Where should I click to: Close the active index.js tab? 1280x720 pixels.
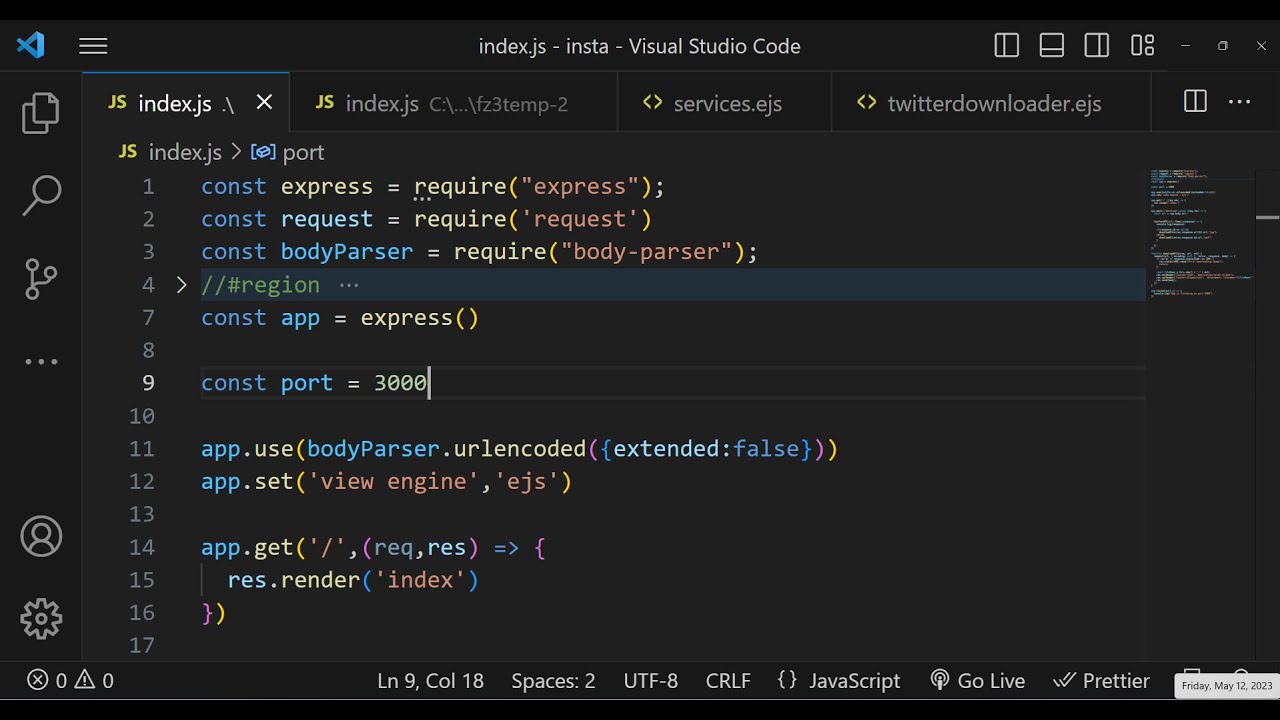(x=264, y=102)
